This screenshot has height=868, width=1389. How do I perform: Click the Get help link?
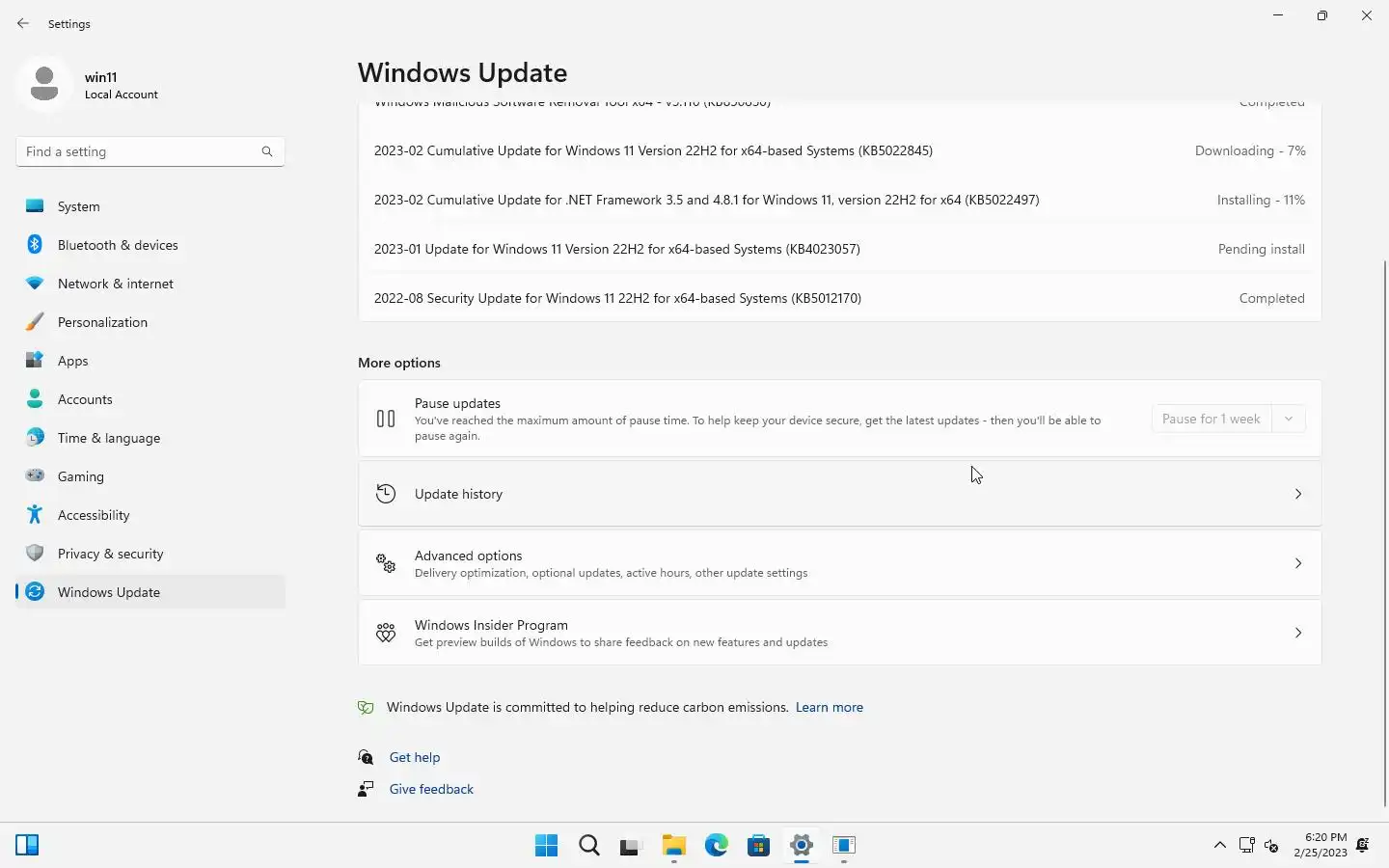(x=415, y=757)
